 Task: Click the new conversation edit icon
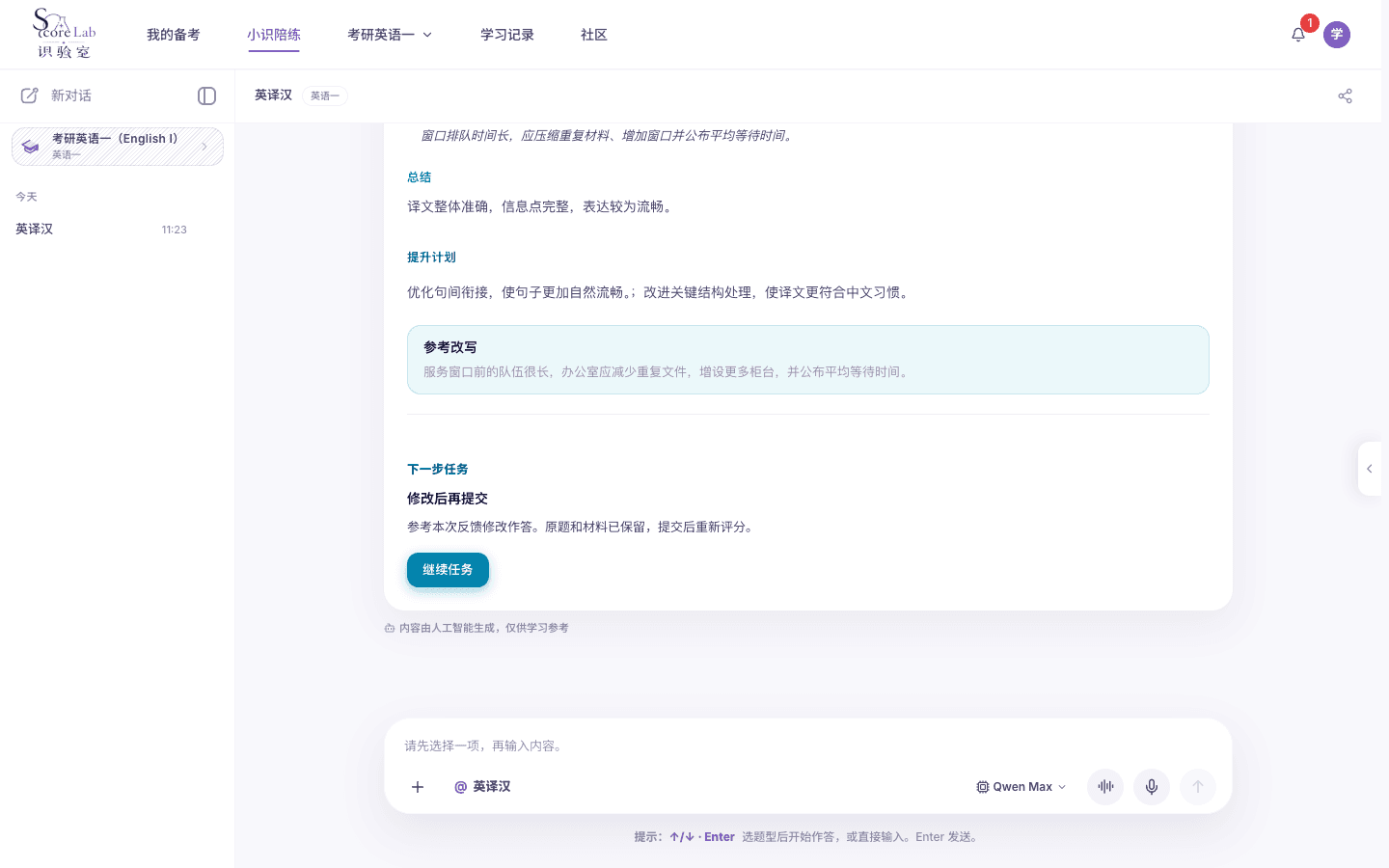[30, 95]
